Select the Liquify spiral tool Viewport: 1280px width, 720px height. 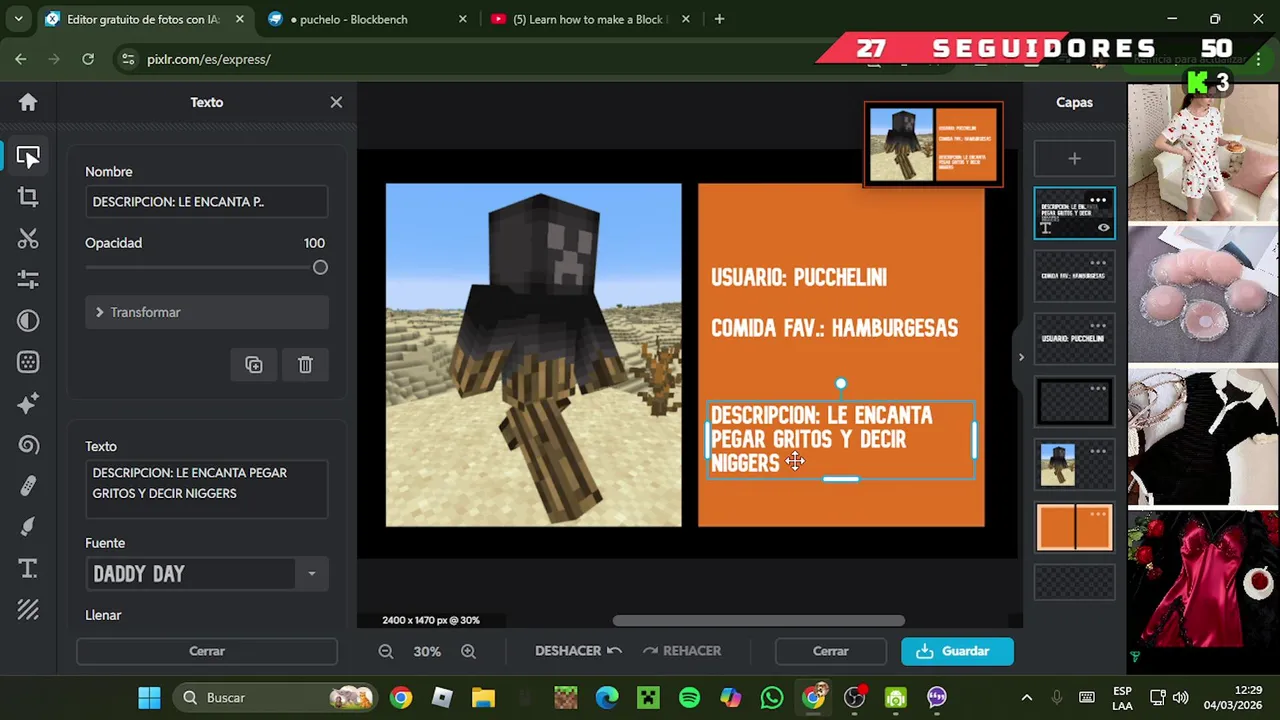coord(28,445)
